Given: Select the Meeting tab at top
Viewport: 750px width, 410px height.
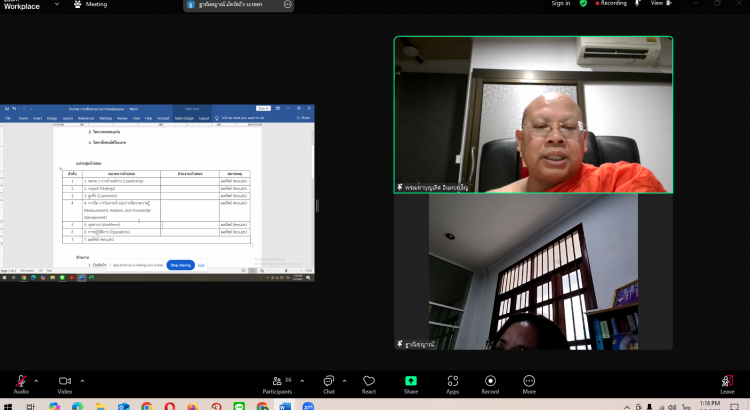Looking at the screenshot, I should point(90,4).
